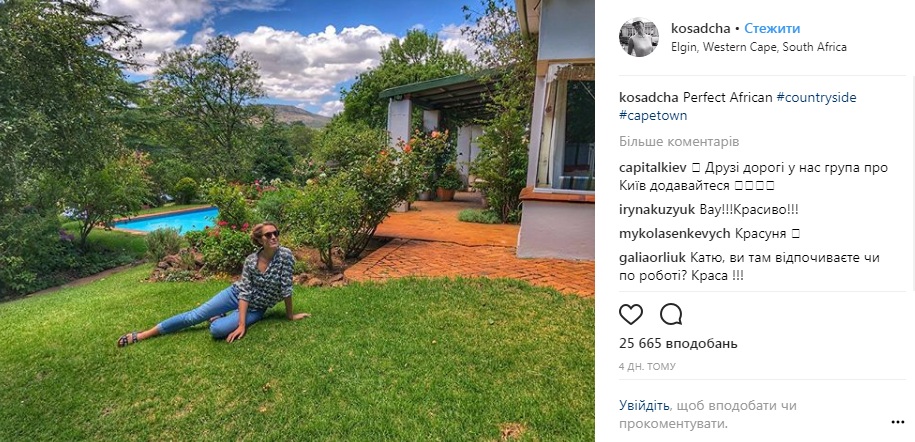Like the post with heart icon
The height and width of the screenshot is (442, 915).
pos(631,314)
